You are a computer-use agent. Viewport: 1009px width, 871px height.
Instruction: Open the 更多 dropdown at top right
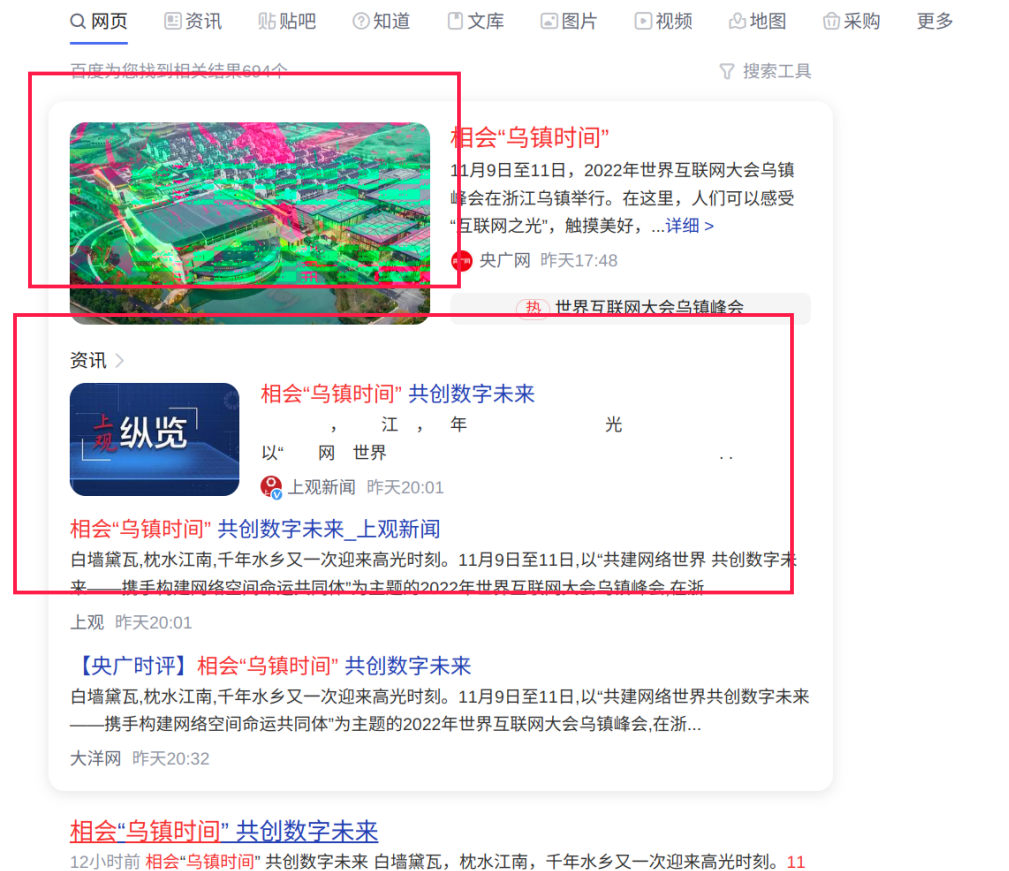tap(932, 21)
